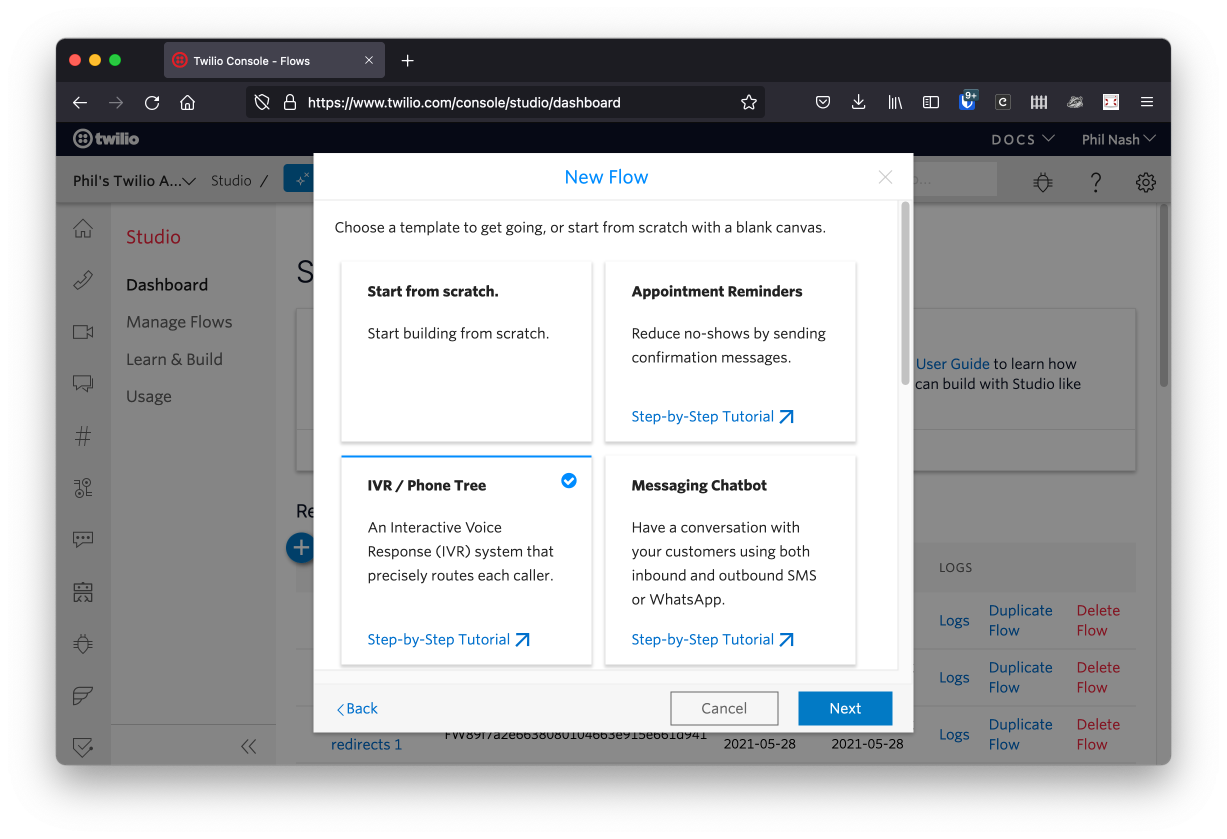The image size is (1227, 839).
Task: Open Usage in Studio menu
Action: (x=149, y=396)
